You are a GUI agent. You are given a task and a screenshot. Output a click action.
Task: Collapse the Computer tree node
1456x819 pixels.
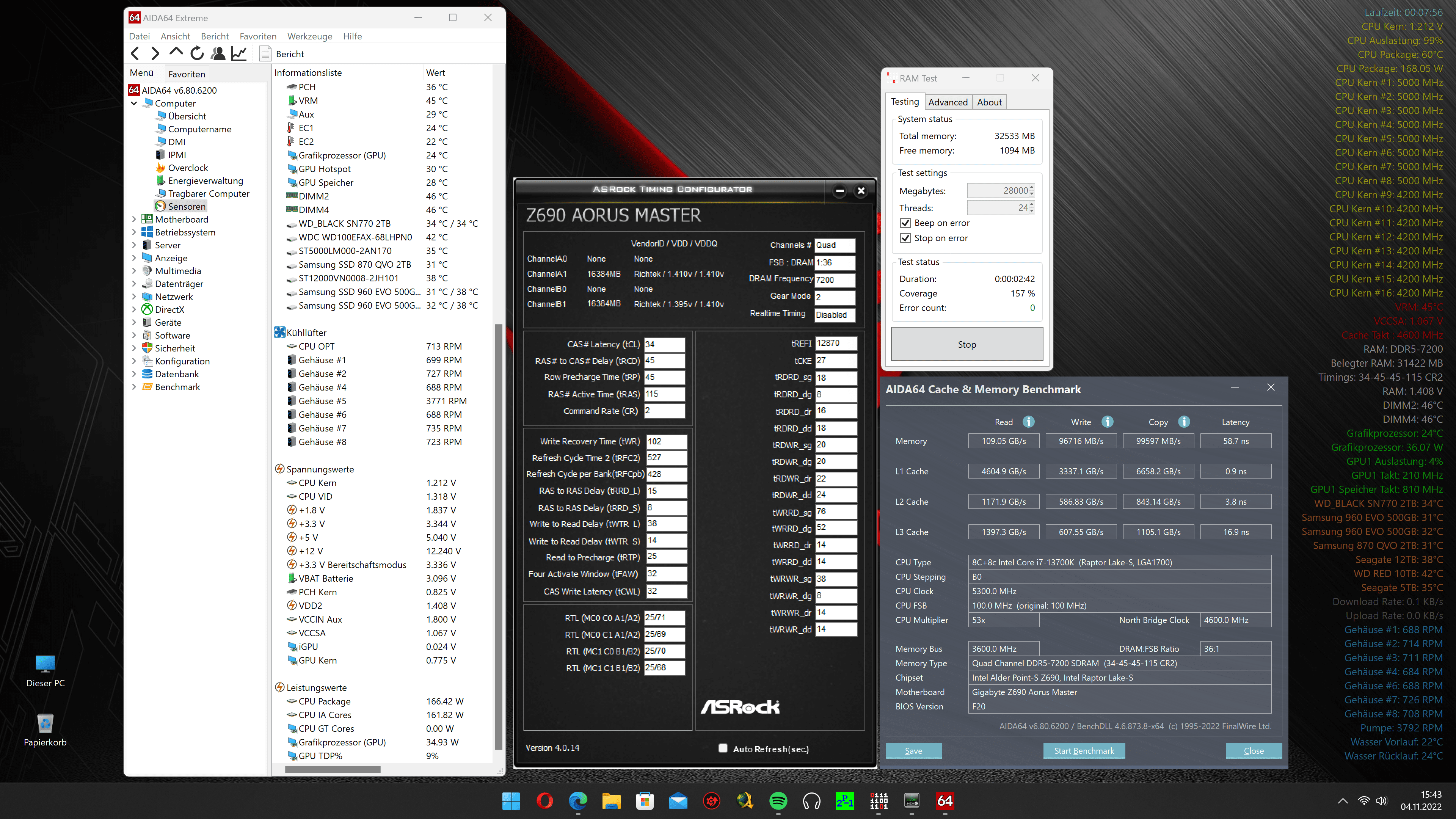[x=134, y=104]
